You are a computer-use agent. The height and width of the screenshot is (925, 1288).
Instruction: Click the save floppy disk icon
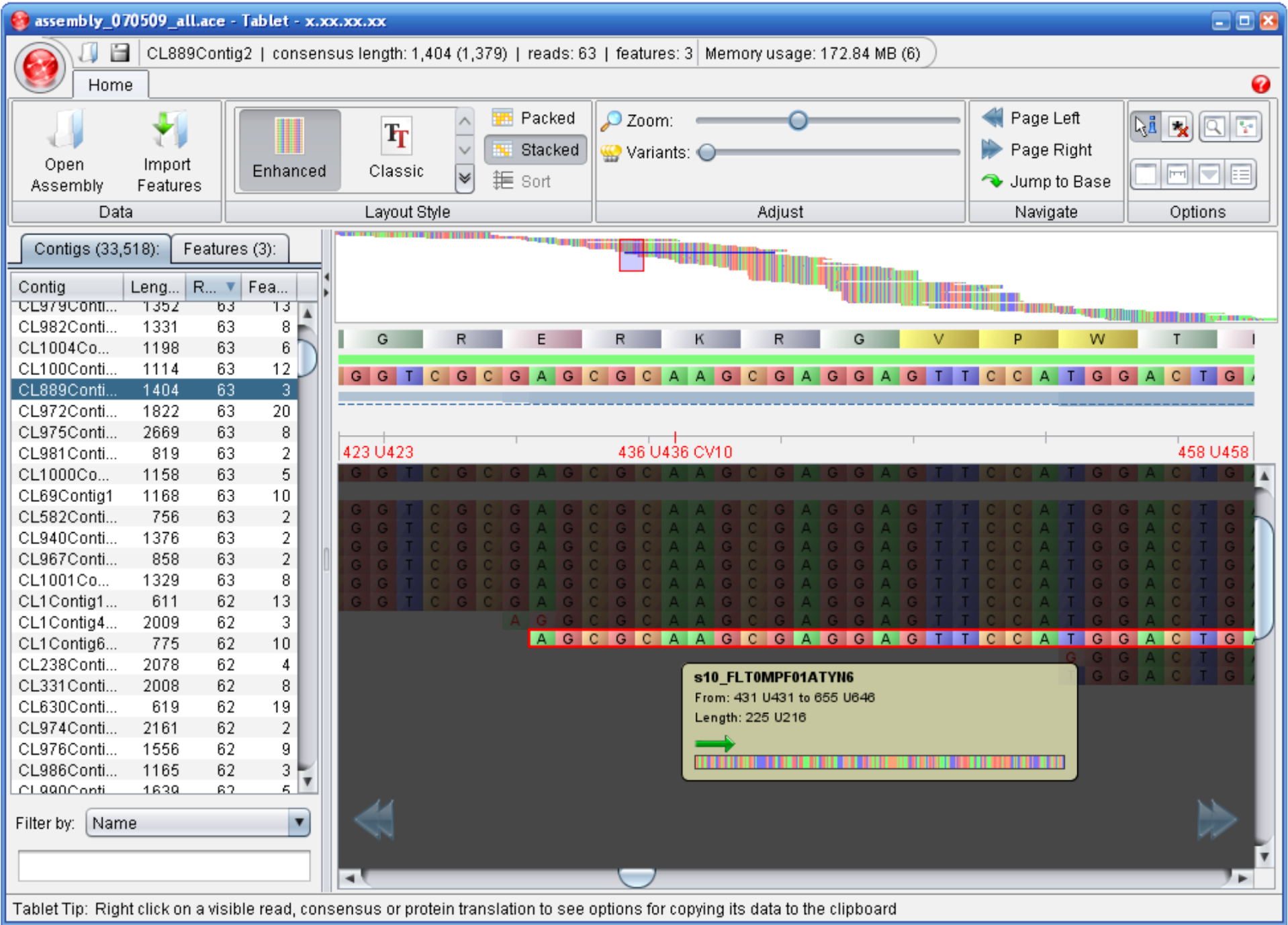[x=120, y=53]
